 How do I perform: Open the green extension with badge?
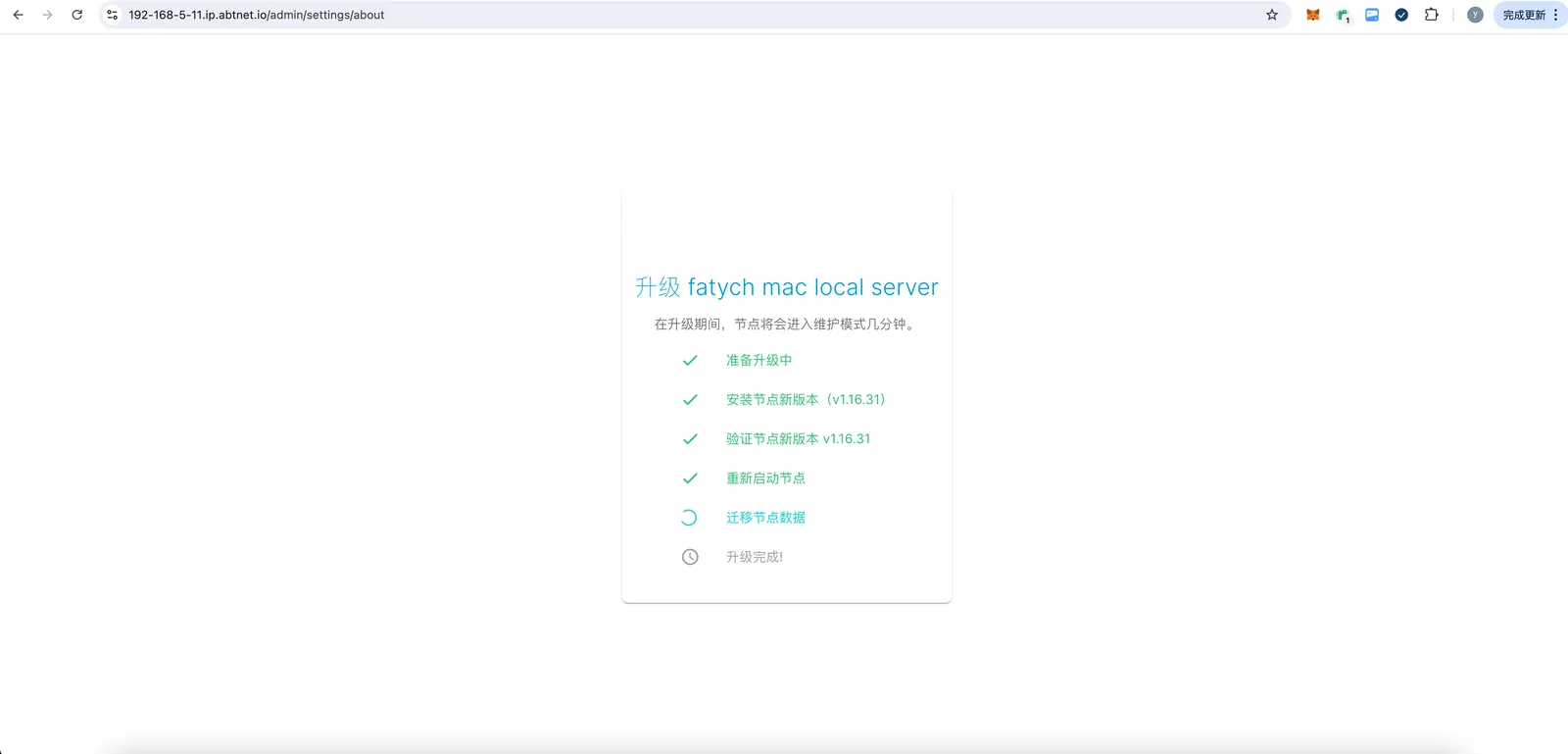1343,16
